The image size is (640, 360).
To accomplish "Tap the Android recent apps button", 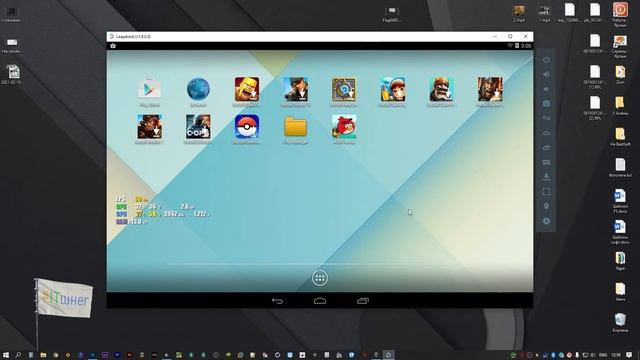I will coord(362,301).
